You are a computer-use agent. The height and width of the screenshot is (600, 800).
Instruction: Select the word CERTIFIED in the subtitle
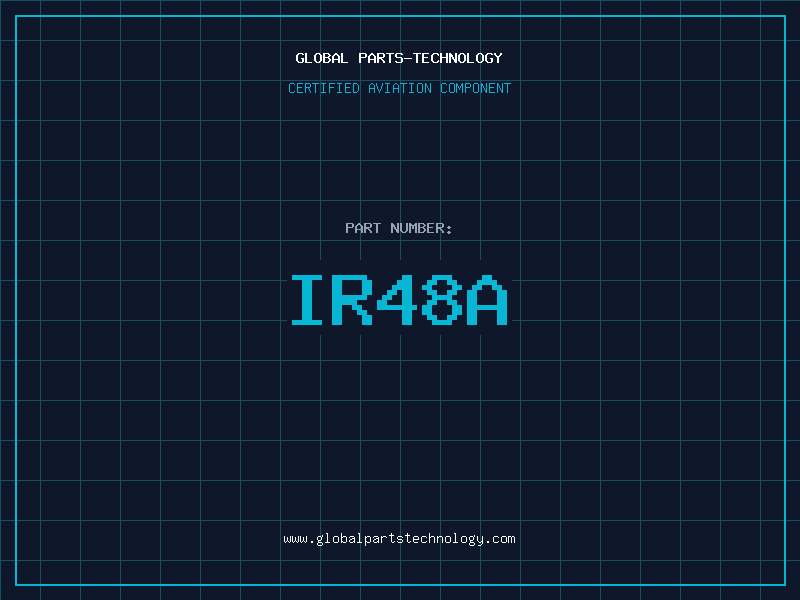tap(325, 88)
